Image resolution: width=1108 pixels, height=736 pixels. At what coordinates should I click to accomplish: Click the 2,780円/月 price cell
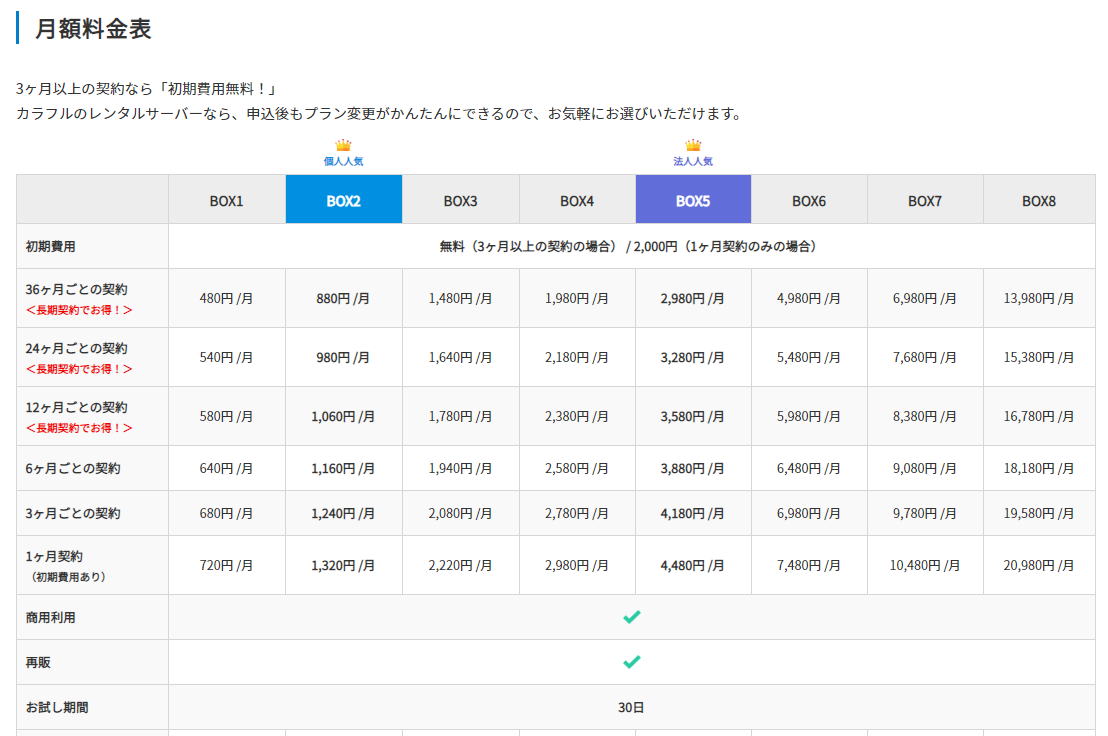[x=577, y=514]
